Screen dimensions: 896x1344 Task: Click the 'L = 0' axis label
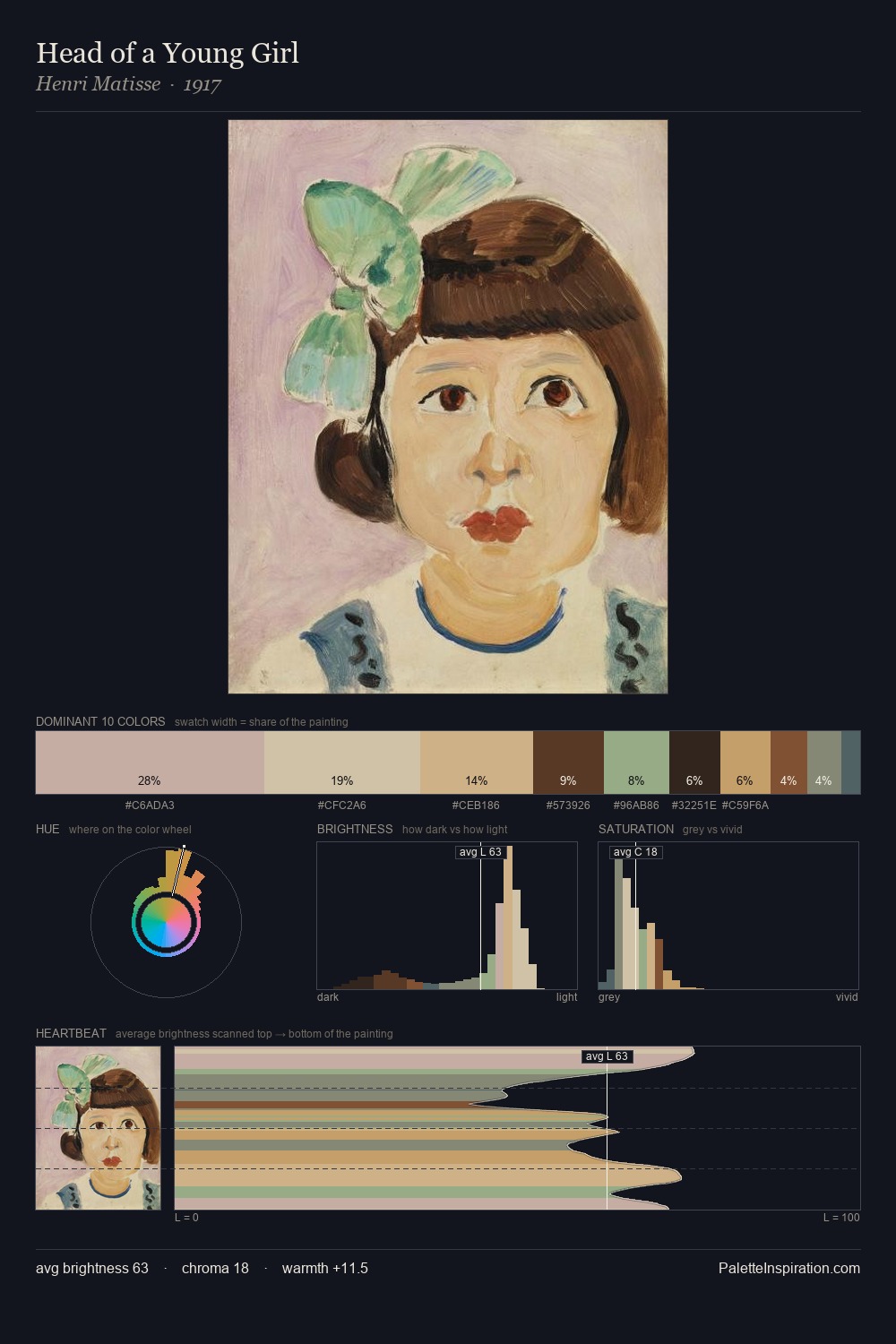[186, 1218]
